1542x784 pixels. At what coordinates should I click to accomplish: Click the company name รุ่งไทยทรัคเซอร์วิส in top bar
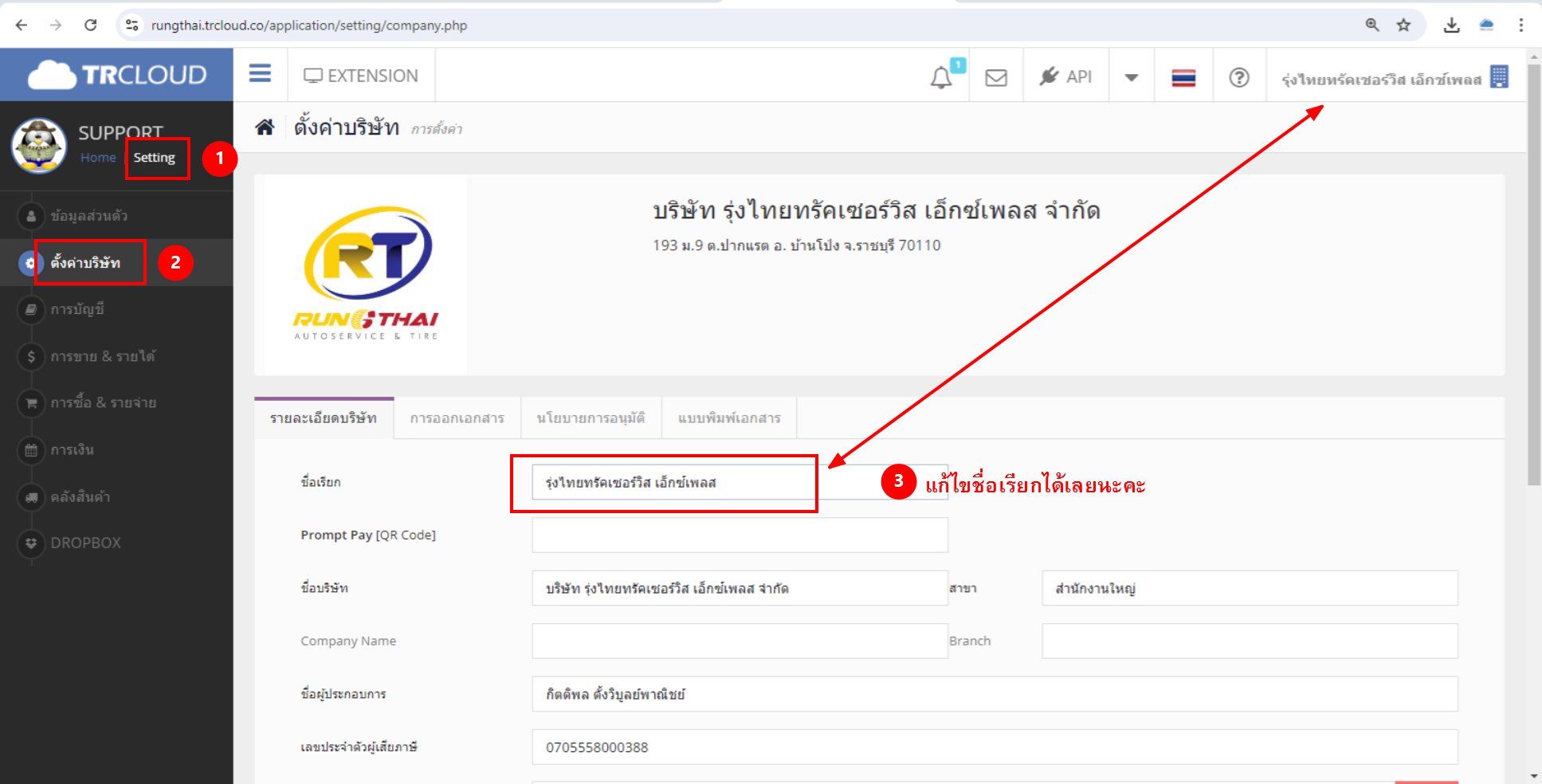point(1381,79)
